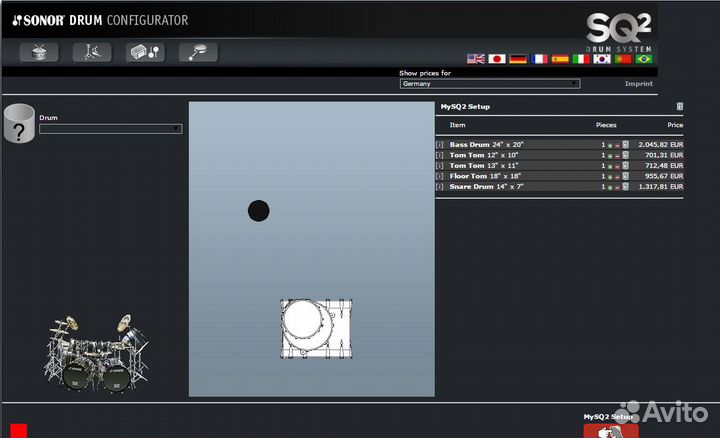Open the hardware stands category

tap(92, 53)
